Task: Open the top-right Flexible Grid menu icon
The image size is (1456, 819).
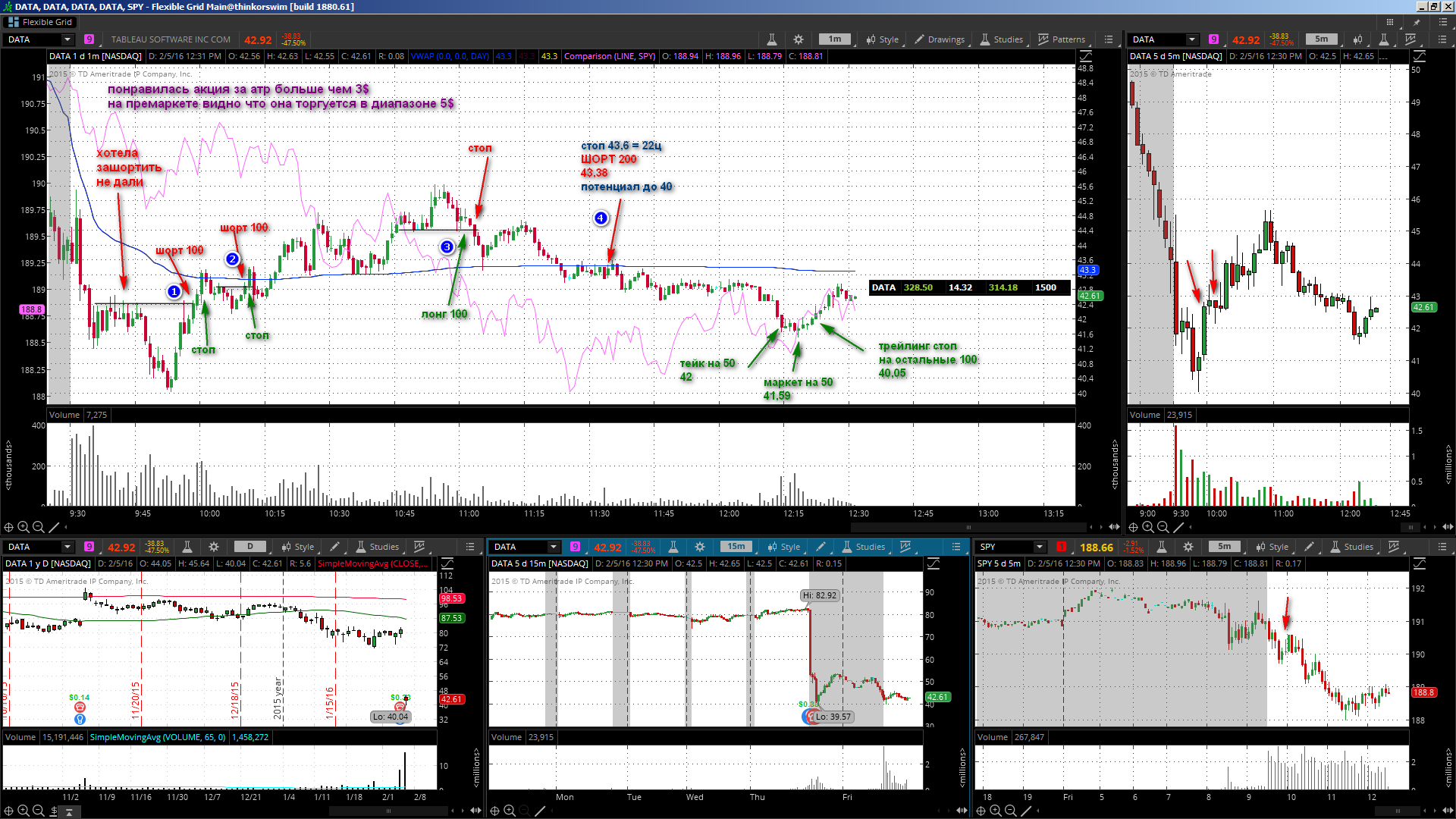Action: (1442, 22)
